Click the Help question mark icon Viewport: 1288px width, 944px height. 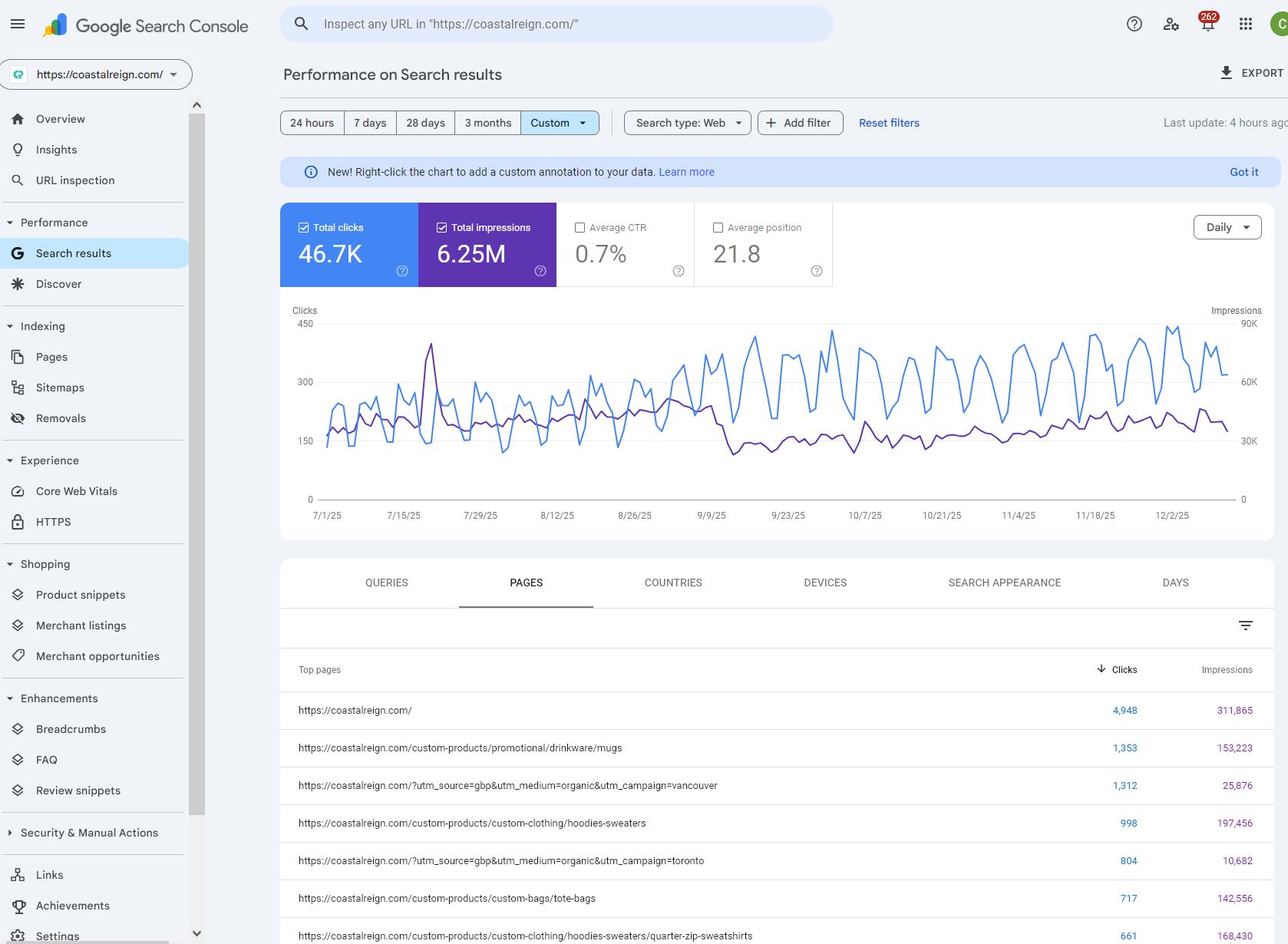click(x=1134, y=25)
